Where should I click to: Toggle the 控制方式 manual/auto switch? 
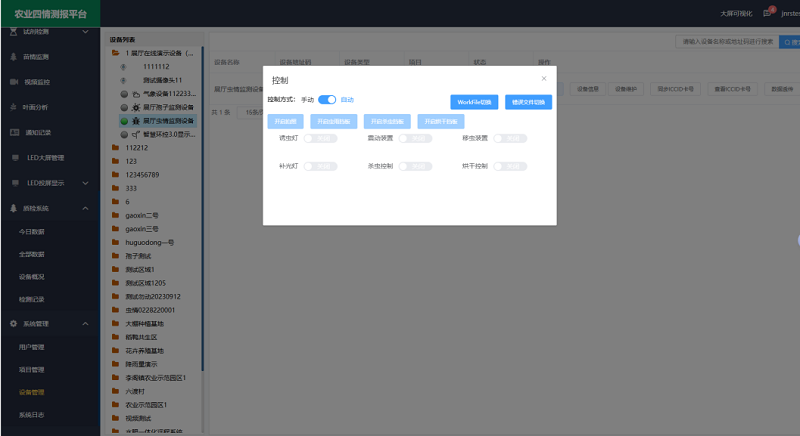click(327, 100)
